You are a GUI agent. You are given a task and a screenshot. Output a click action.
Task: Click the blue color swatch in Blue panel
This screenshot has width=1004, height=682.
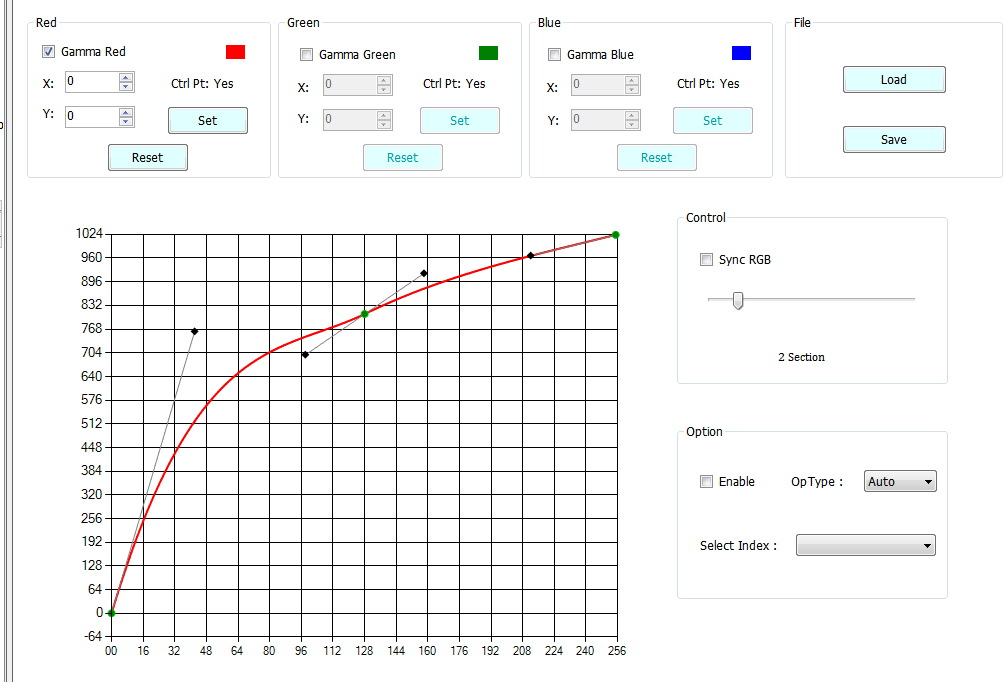pyautogui.click(x=740, y=53)
